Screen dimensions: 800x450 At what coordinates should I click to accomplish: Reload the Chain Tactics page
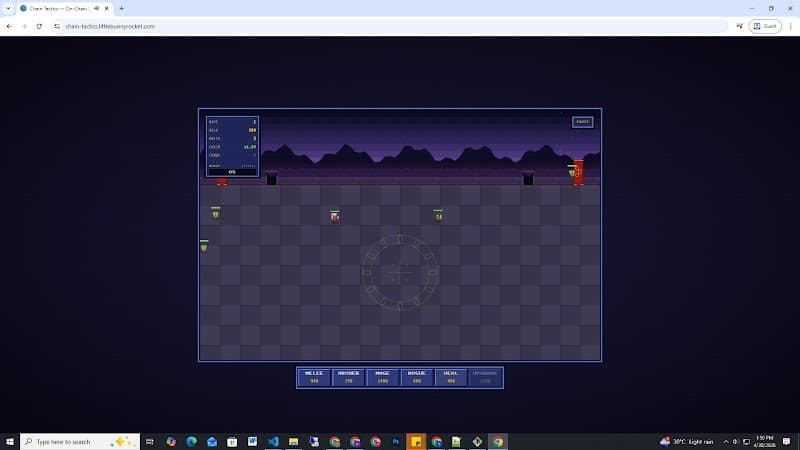point(39,26)
